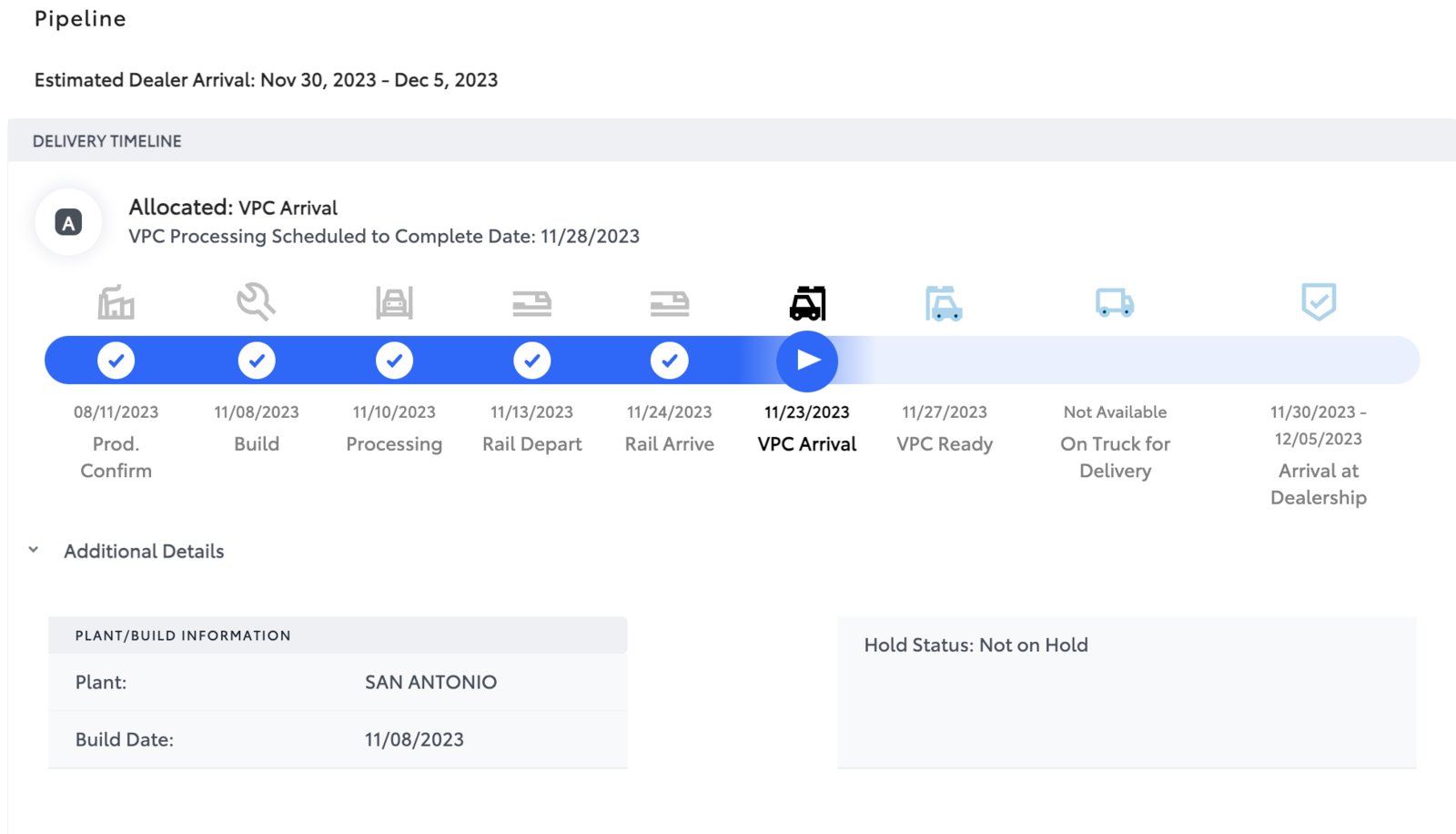The width and height of the screenshot is (1456, 834).
Task: Click the vehicle lift icon above Processing
Action: coord(394,302)
